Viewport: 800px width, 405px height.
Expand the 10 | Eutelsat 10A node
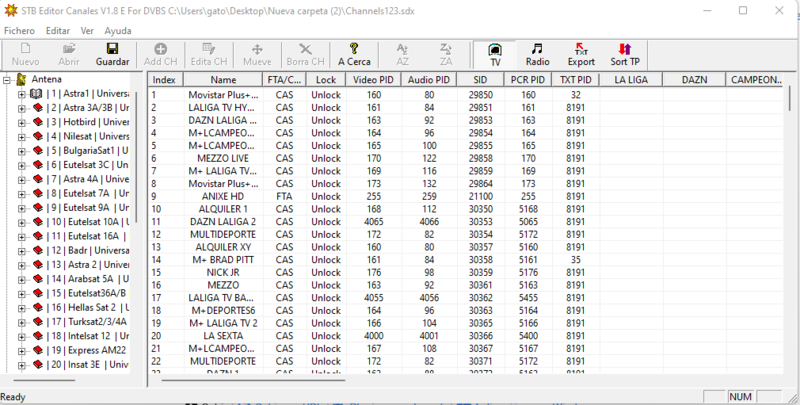click(21, 222)
